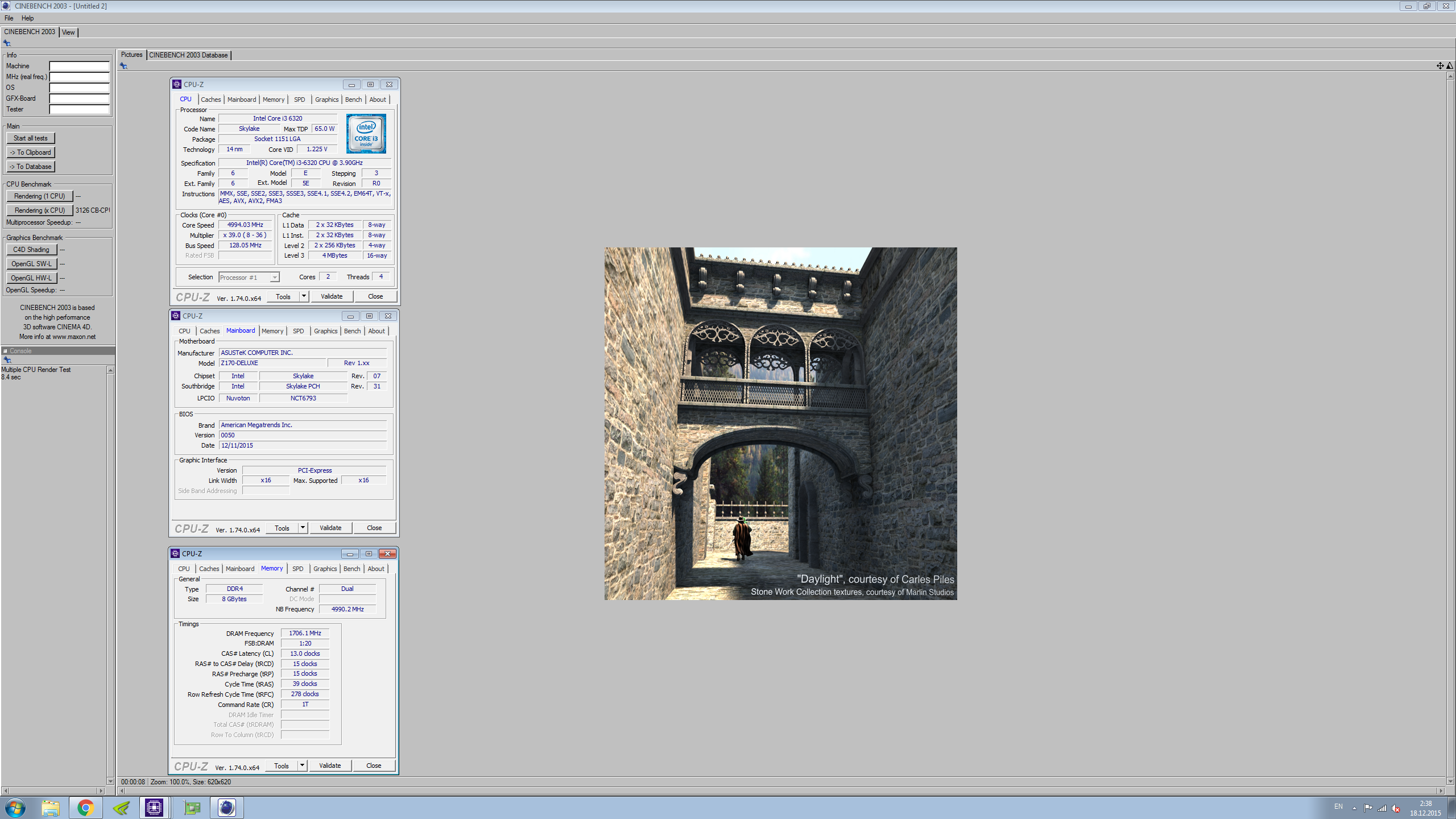
Task: Open the Action Center flag icon
Action: (1368, 808)
